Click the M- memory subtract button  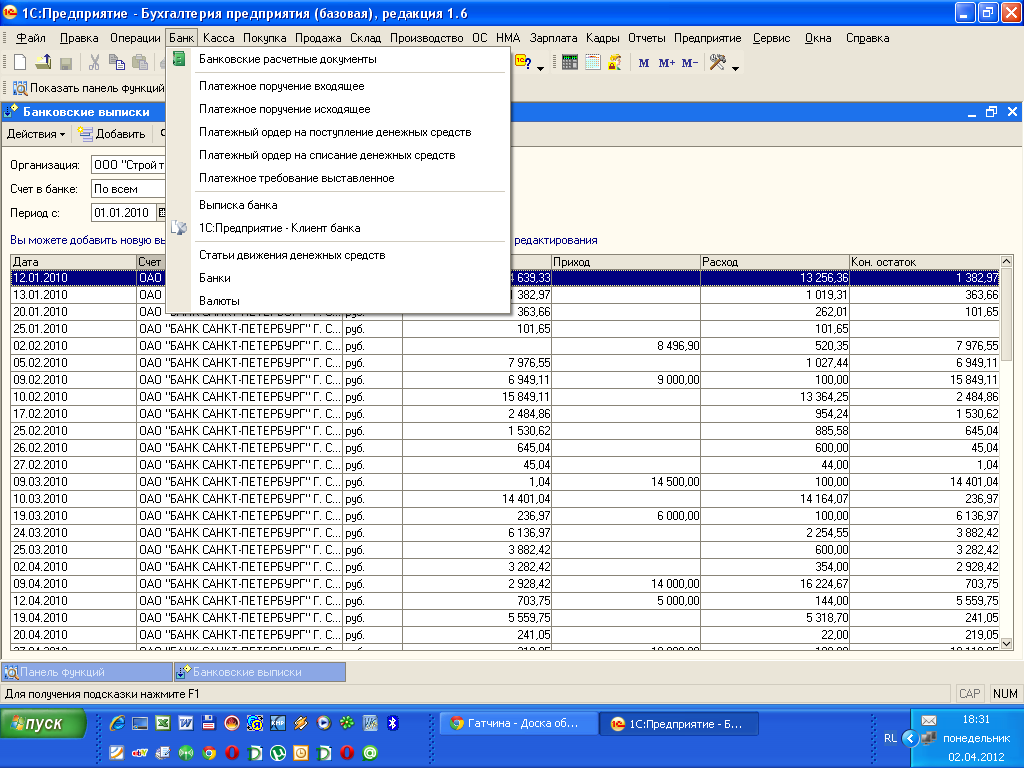[x=690, y=63]
